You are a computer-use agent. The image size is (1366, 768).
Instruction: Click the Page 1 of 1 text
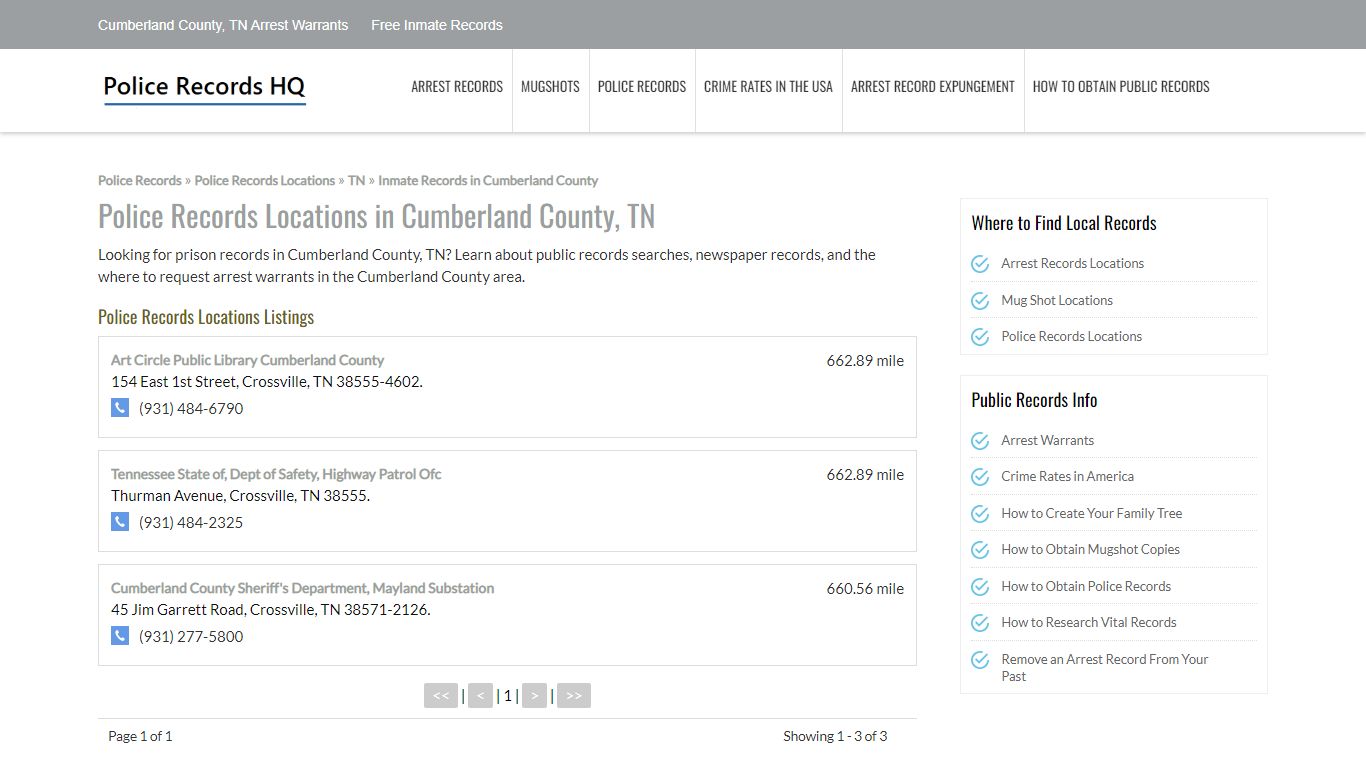pyautogui.click(x=140, y=737)
